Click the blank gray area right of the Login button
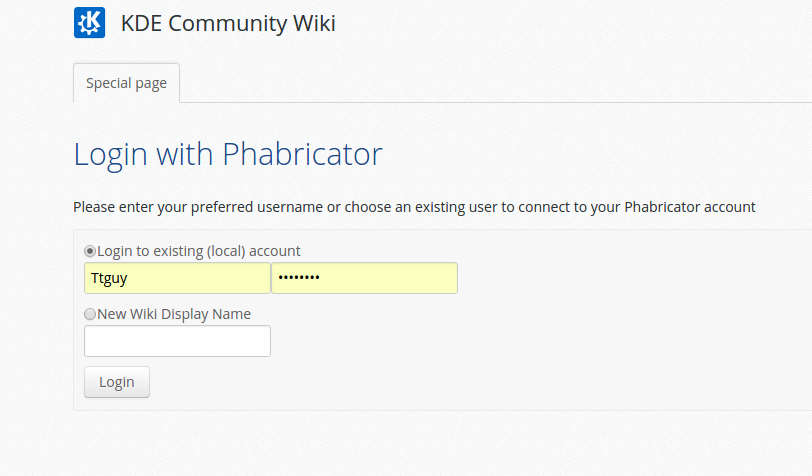The width and height of the screenshot is (812, 476). click(450, 383)
